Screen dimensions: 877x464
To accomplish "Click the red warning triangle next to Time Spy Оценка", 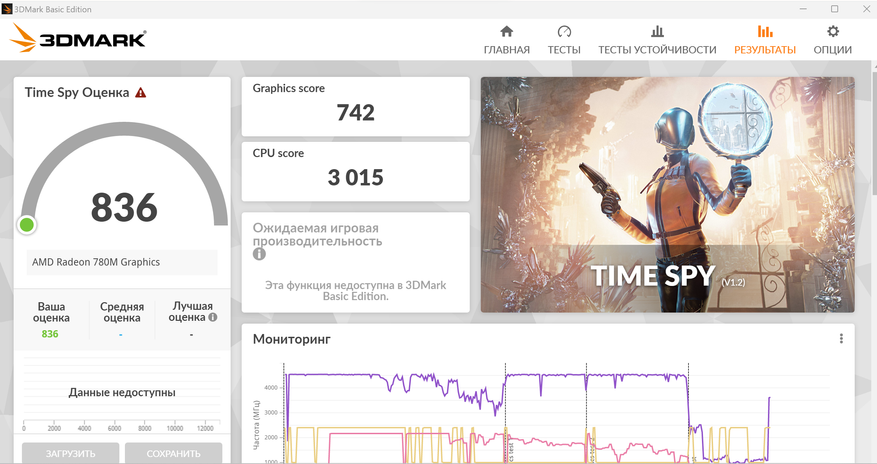I will 140,92.
